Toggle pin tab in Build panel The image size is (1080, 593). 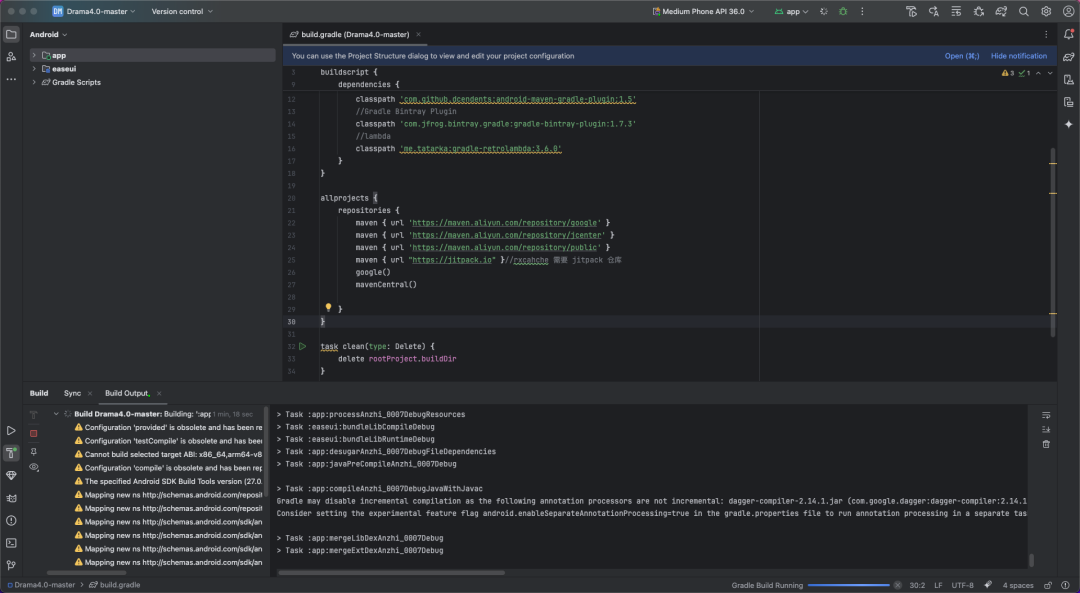[33, 451]
